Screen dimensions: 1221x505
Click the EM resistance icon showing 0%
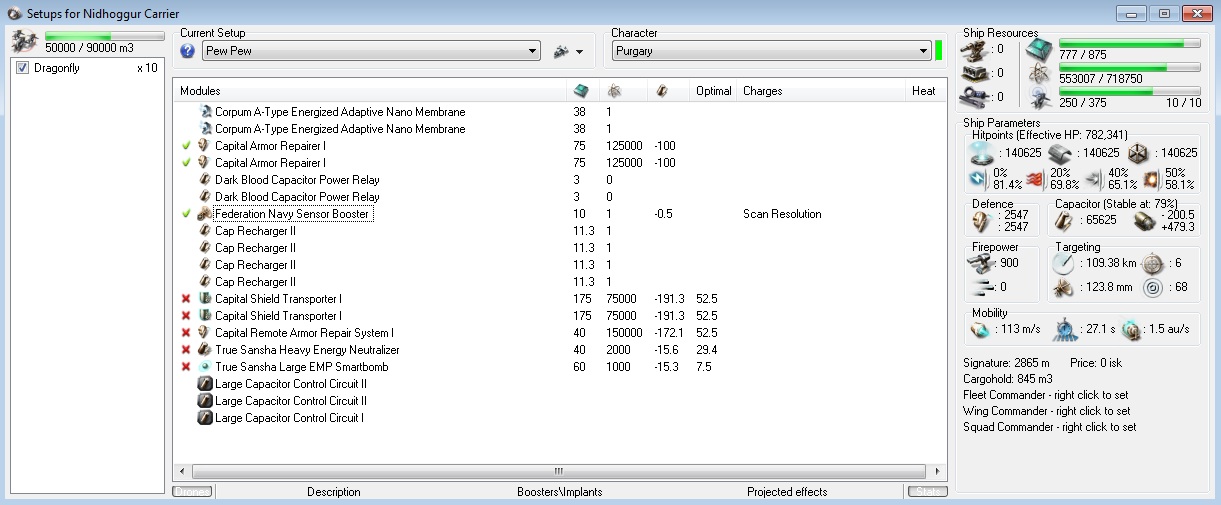978,179
